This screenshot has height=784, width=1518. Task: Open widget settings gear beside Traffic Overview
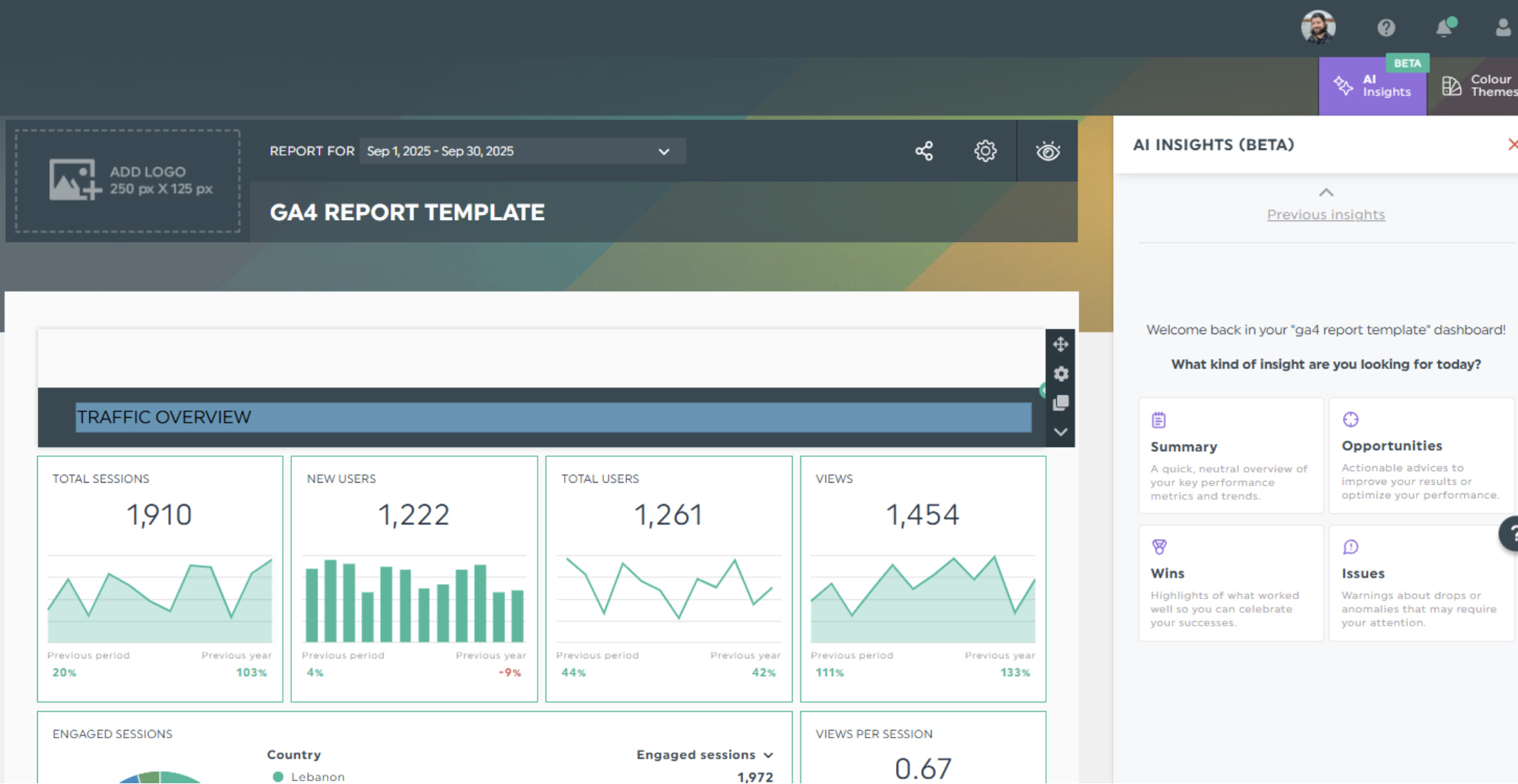[1060, 374]
